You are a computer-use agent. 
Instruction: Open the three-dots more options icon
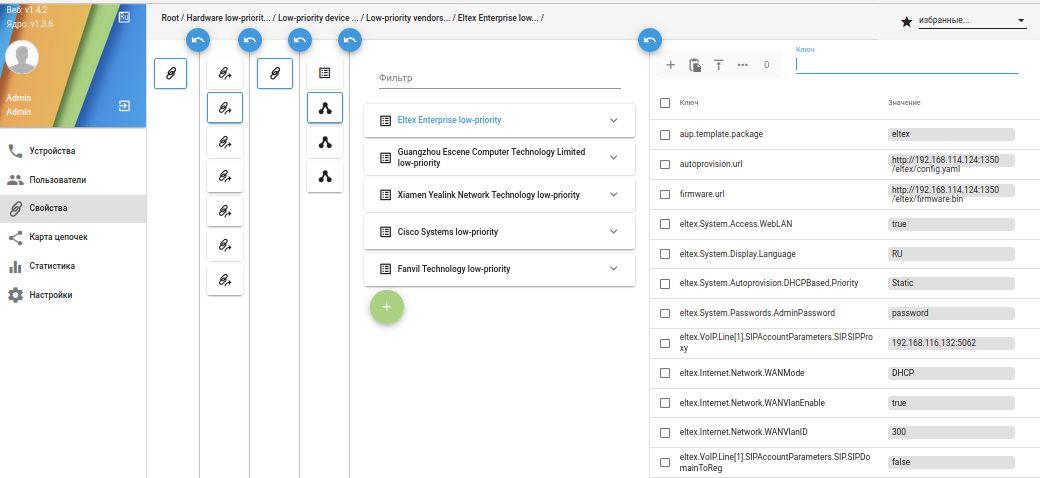pyautogui.click(x=742, y=65)
